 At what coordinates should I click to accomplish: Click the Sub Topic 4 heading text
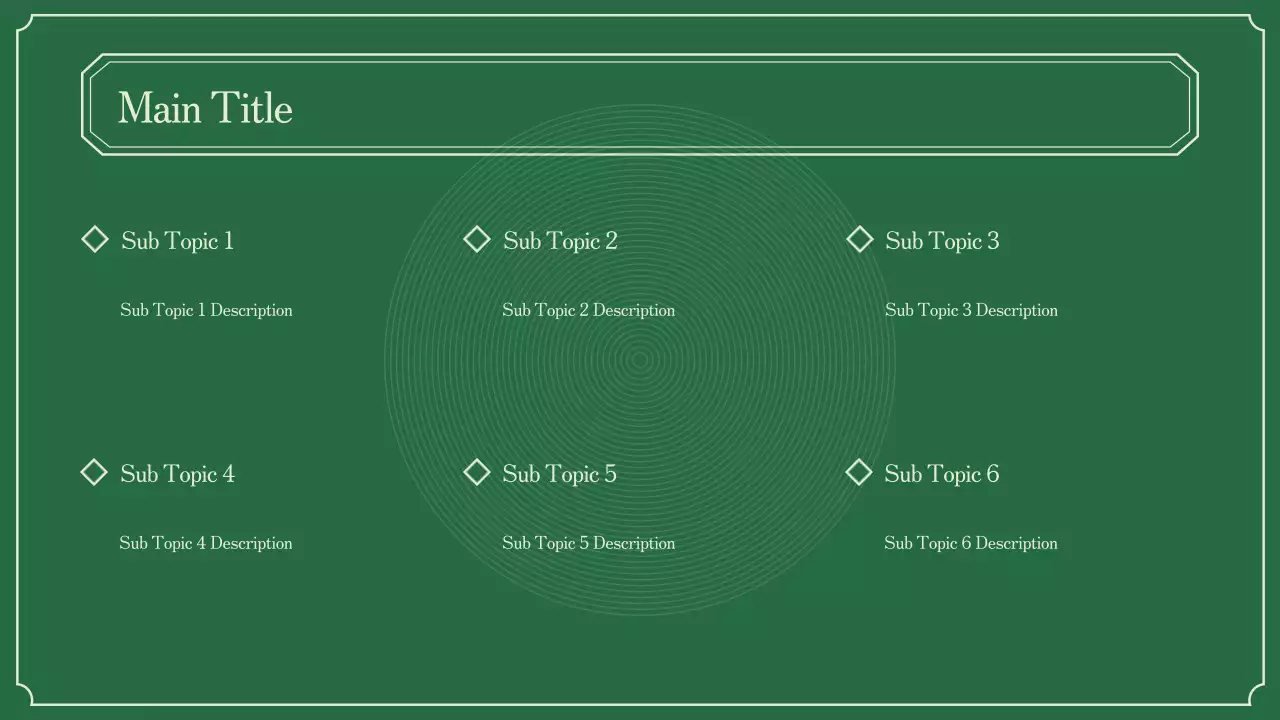coord(177,474)
